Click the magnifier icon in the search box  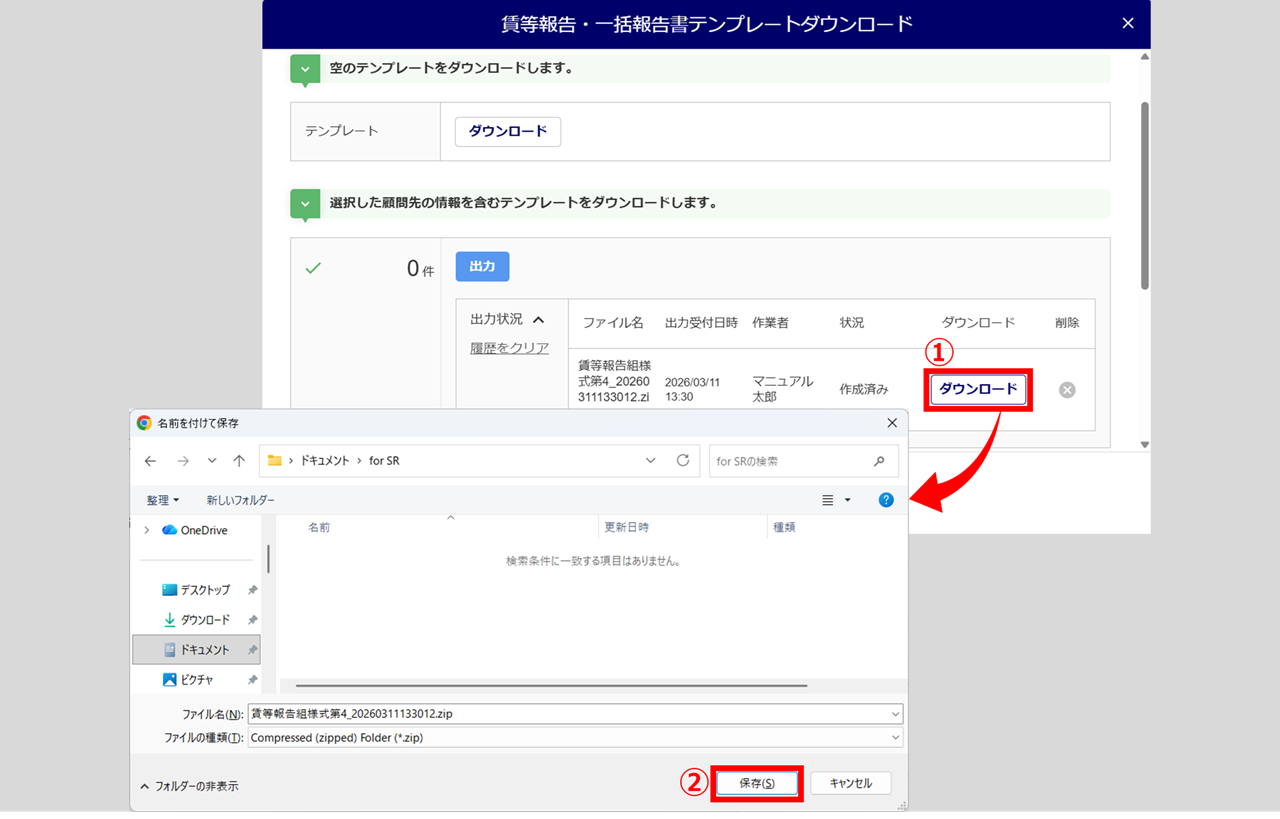click(x=879, y=461)
